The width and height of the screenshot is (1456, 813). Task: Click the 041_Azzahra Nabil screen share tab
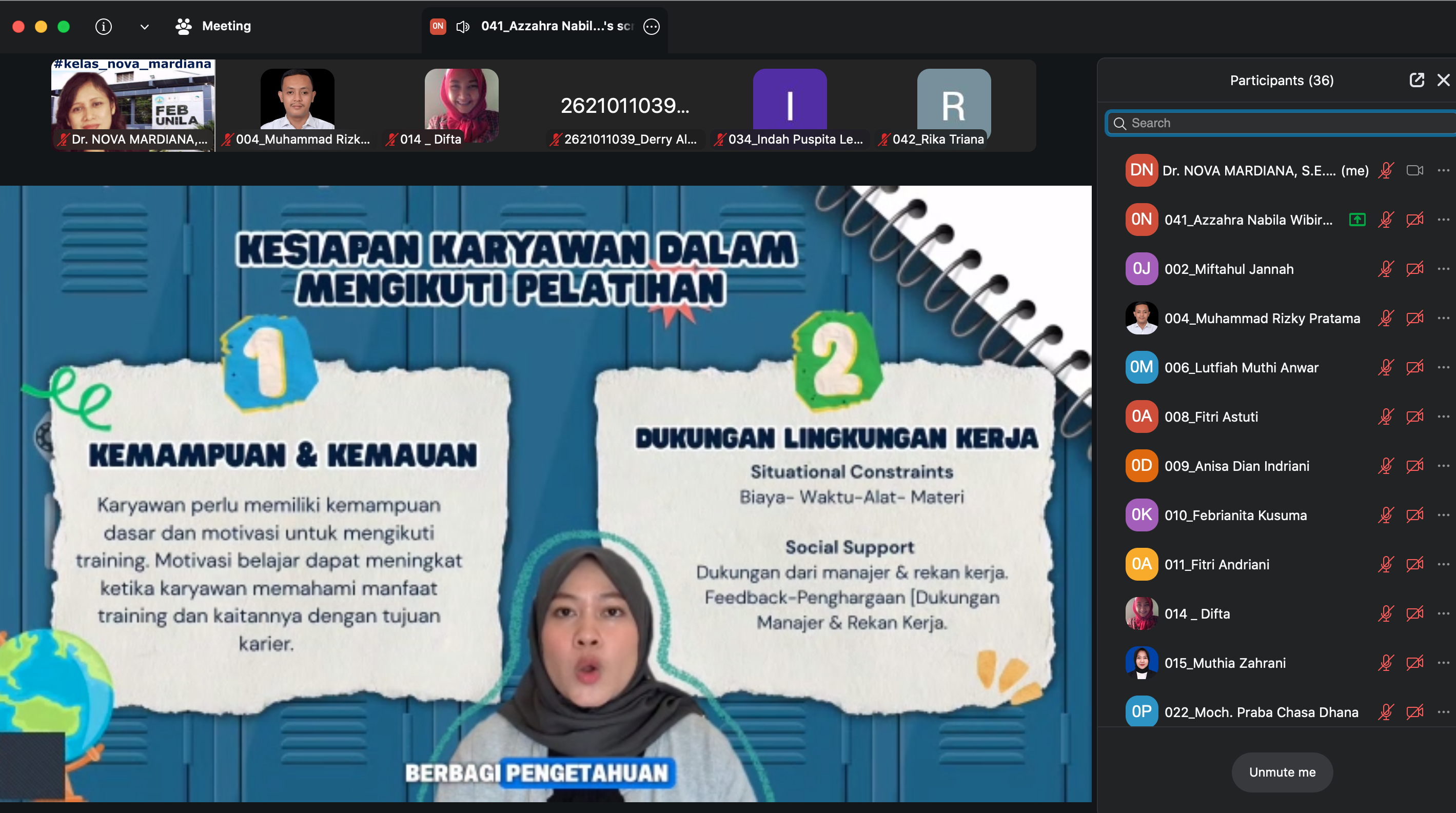[x=544, y=27]
